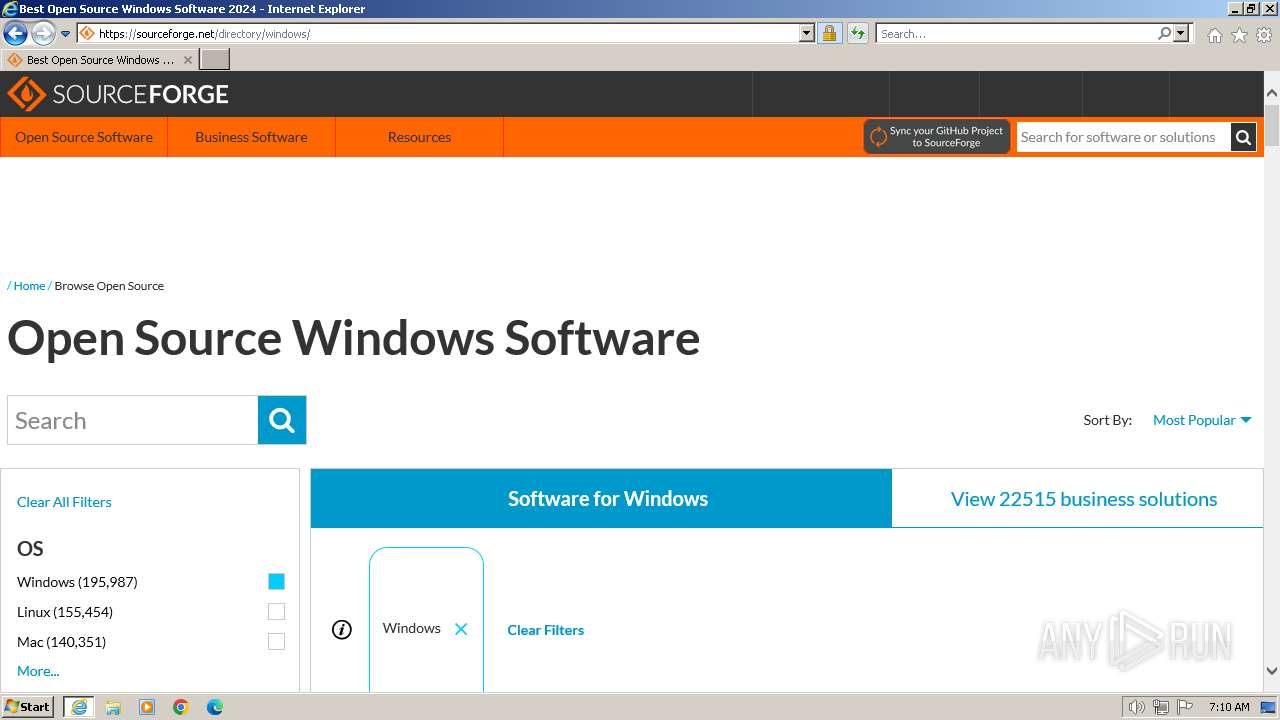Viewport: 1280px width, 720px height.
Task: Open File Explorer from the taskbar
Action: click(x=113, y=707)
